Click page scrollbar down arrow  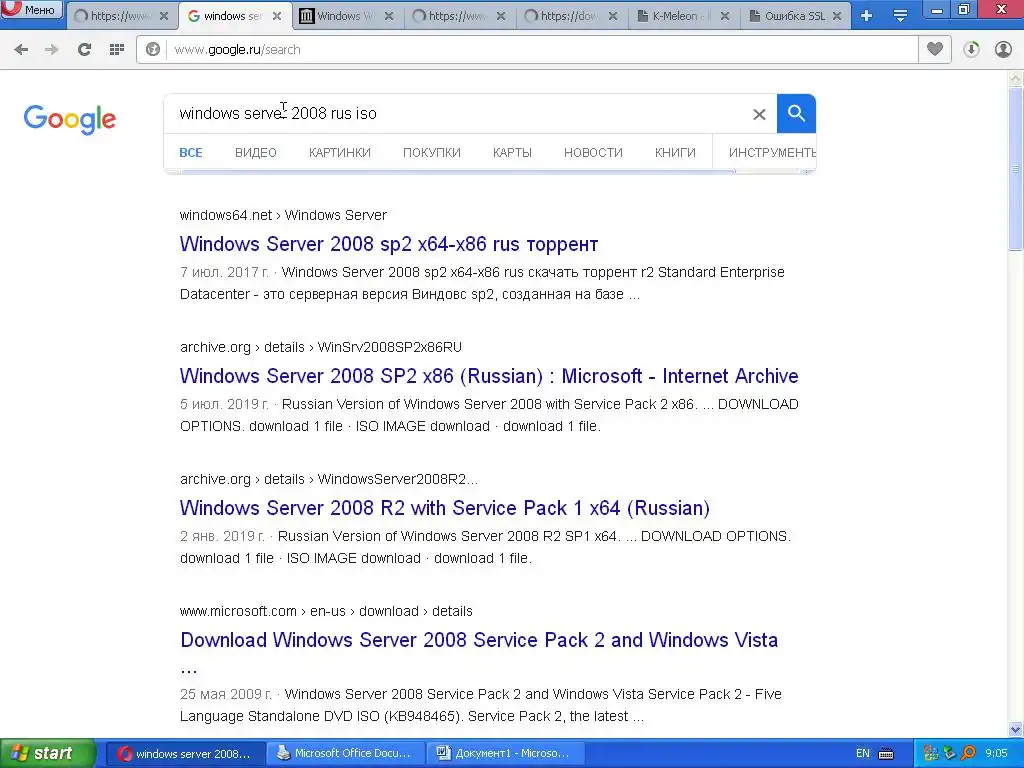(x=1016, y=729)
